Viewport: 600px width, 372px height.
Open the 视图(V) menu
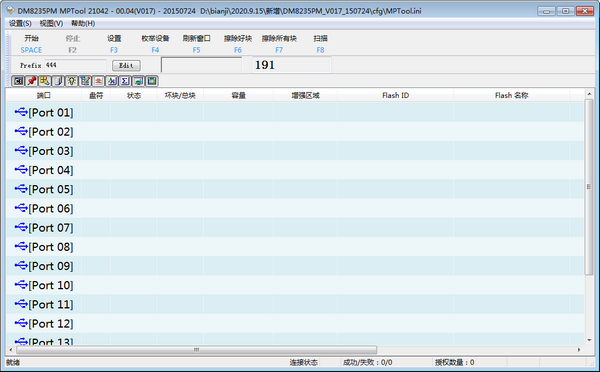tap(51, 24)
